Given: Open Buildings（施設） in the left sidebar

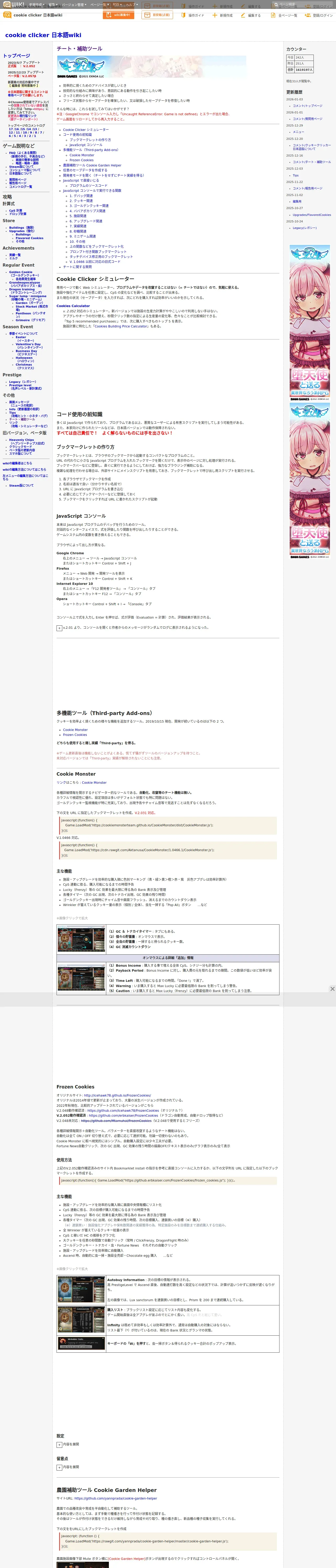Looking at the screenshot, I should 22,228.
